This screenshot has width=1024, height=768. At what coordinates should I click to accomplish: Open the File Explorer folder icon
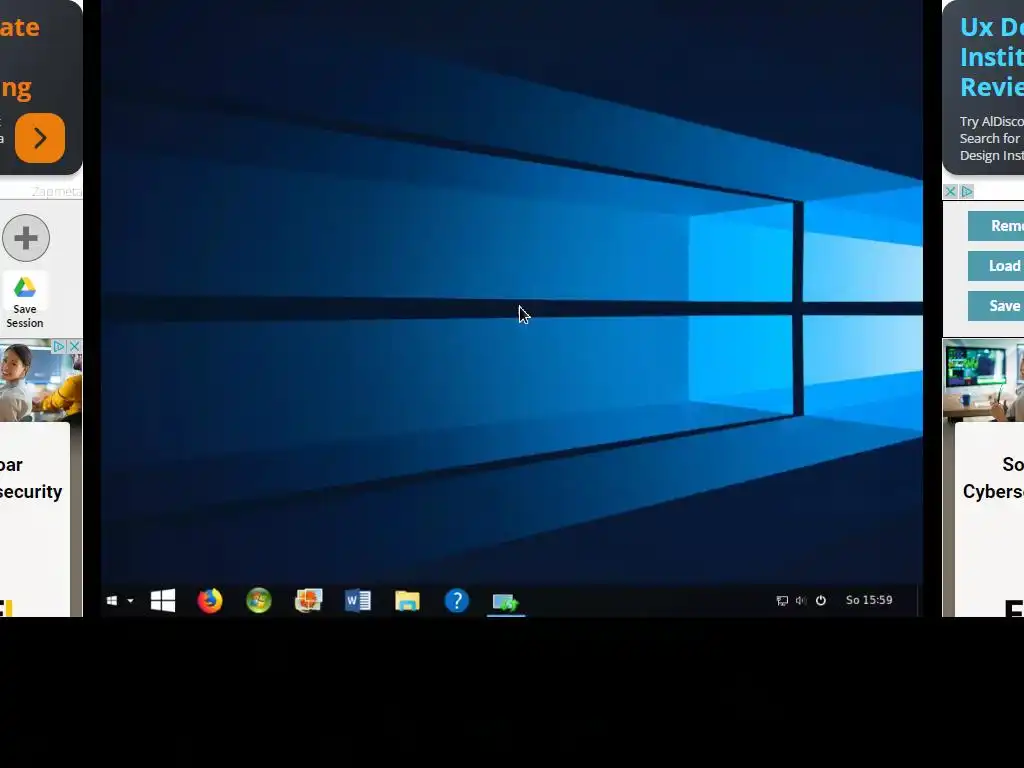[408, 601]
